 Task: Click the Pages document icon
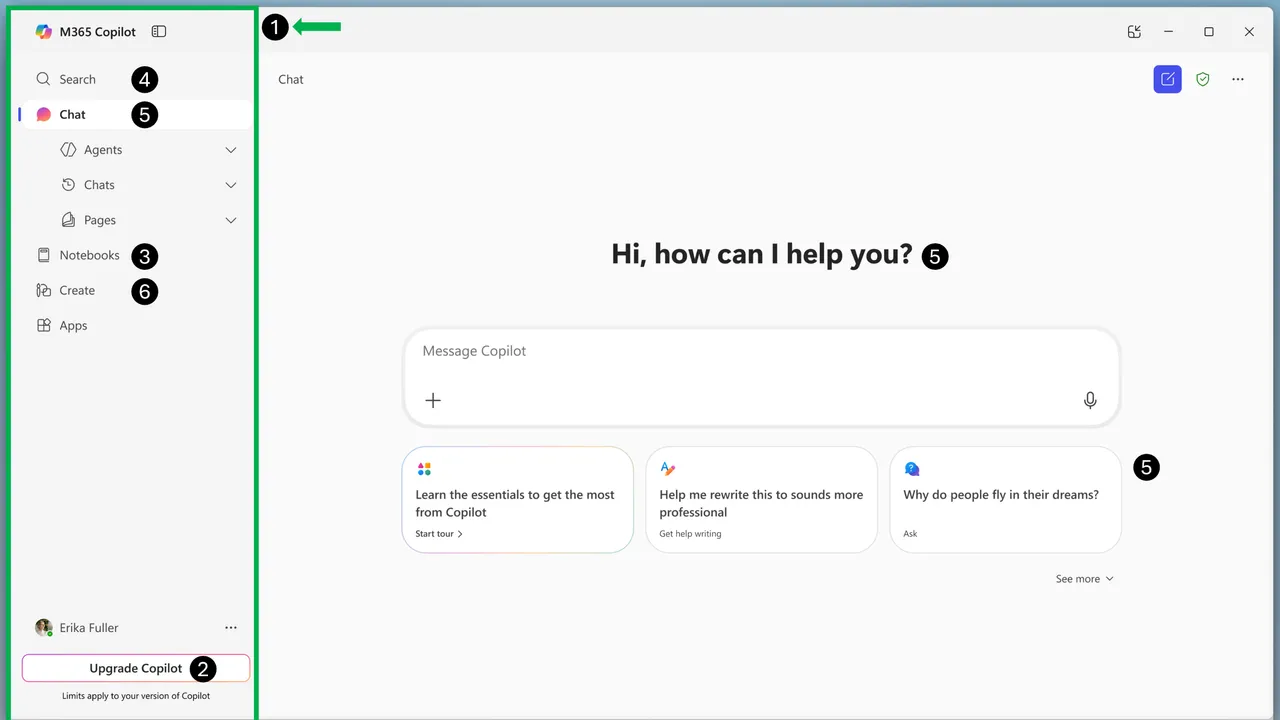68,220
